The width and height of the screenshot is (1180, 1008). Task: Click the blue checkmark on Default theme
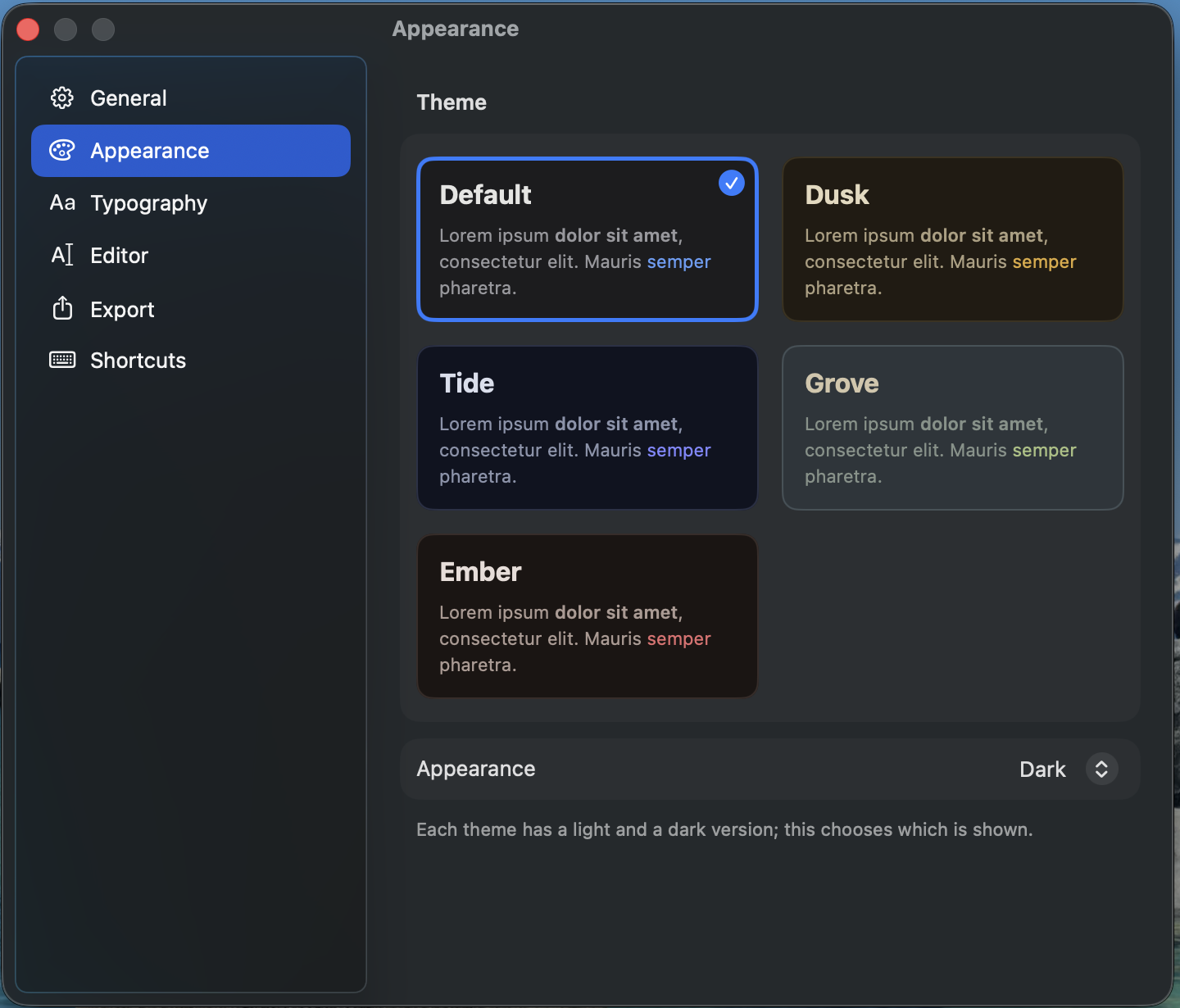point(732,183)
